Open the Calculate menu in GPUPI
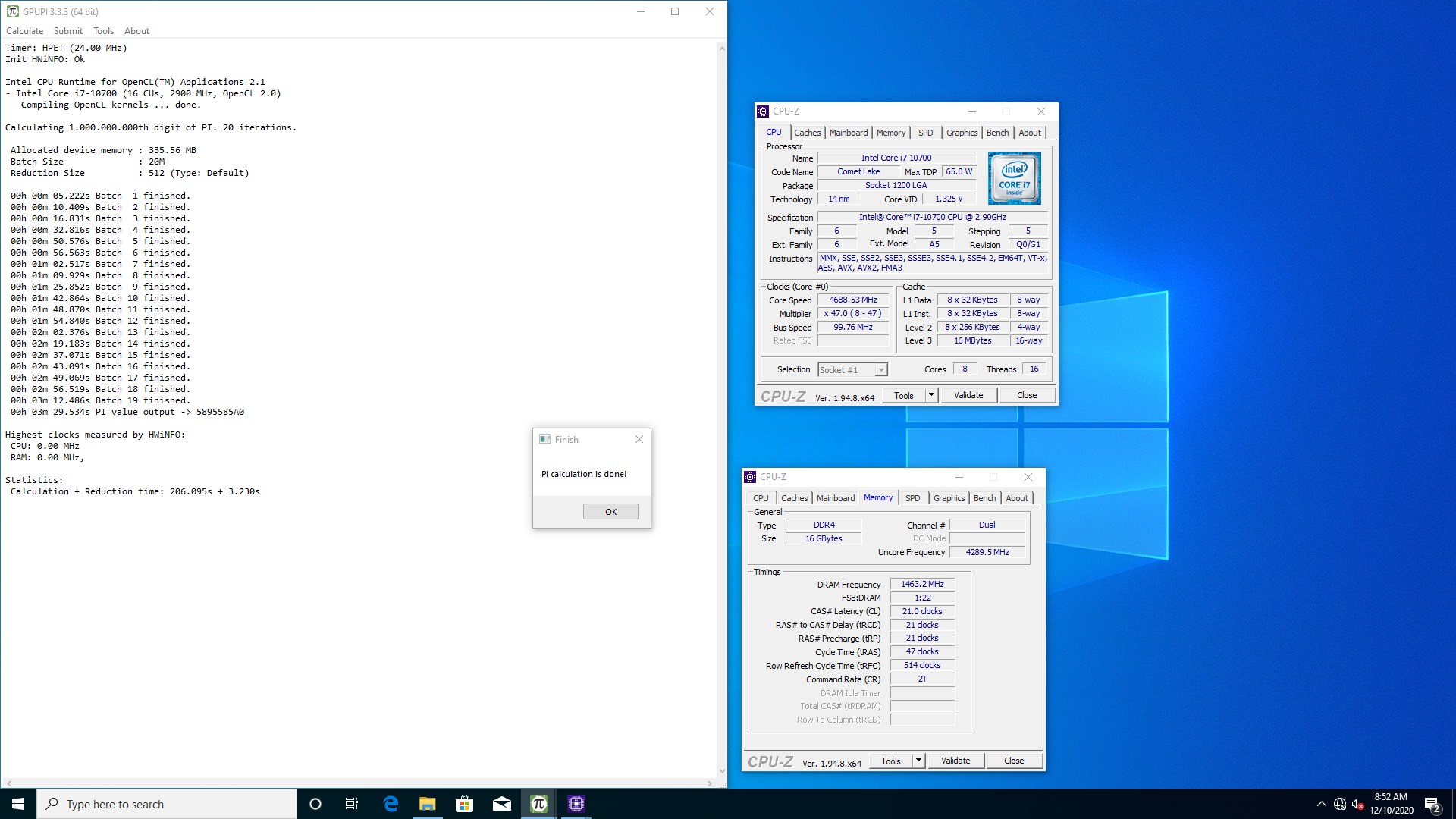The width and height of the screenshot is (1456, 819). coord(25,31)
